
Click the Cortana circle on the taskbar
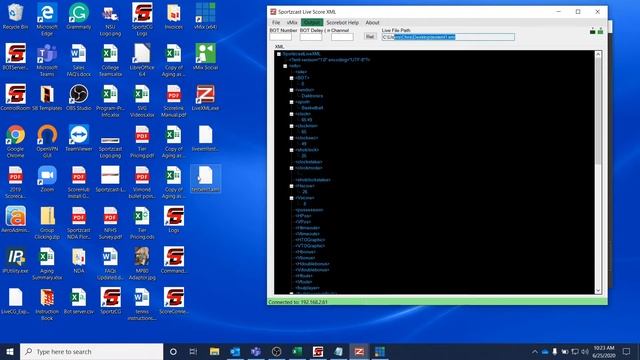click(x=173, y=351)
